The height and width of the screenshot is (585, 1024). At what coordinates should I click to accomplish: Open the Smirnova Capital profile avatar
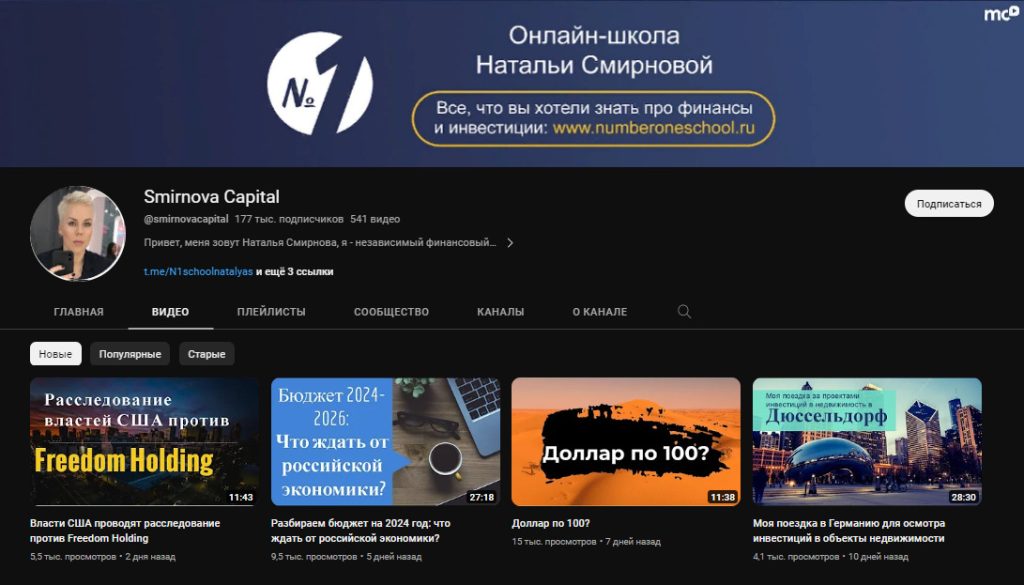78,234
